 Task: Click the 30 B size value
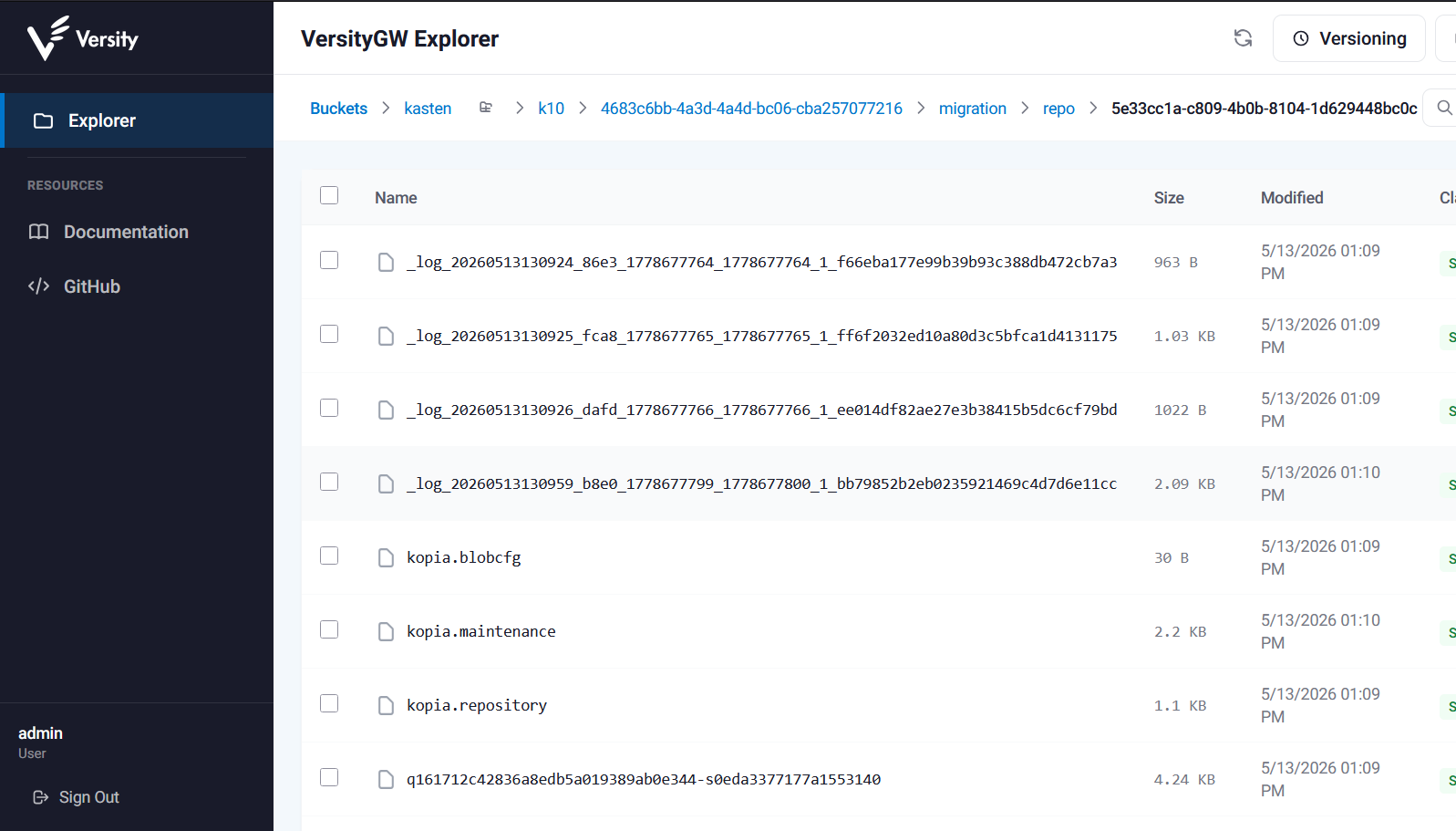pyautogui.click(x=1172, y=558)
